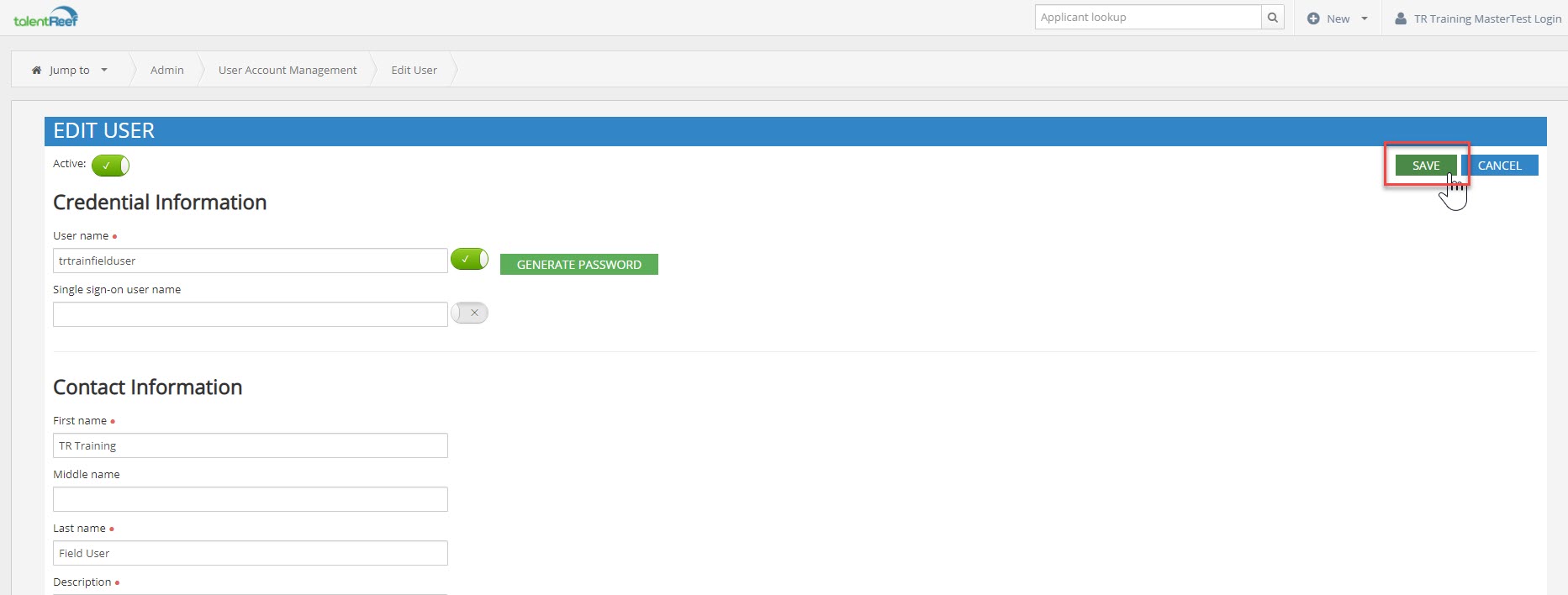Cancel editing the user

click(x=1499, y=166)
